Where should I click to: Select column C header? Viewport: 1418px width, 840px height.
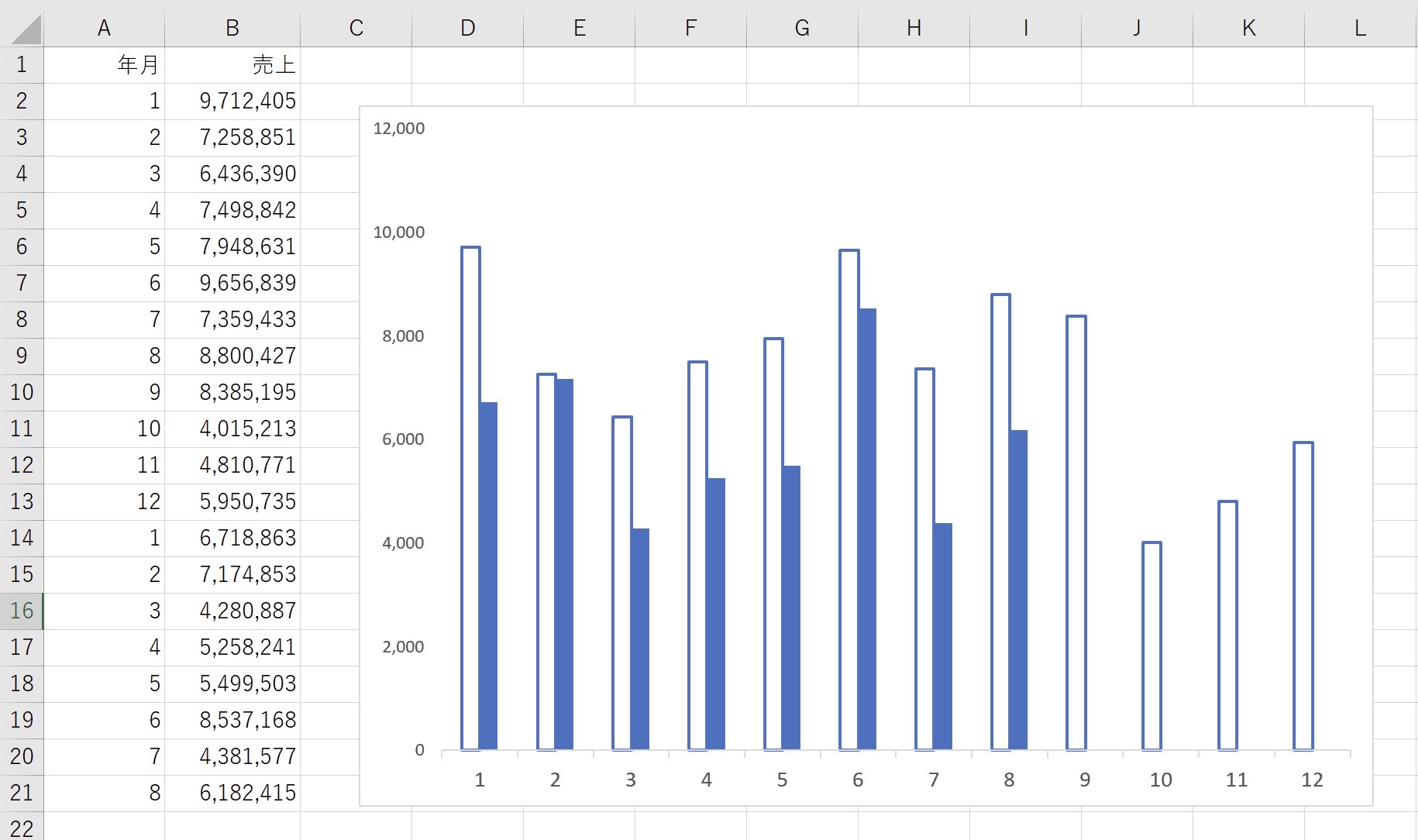pos(356,28)
